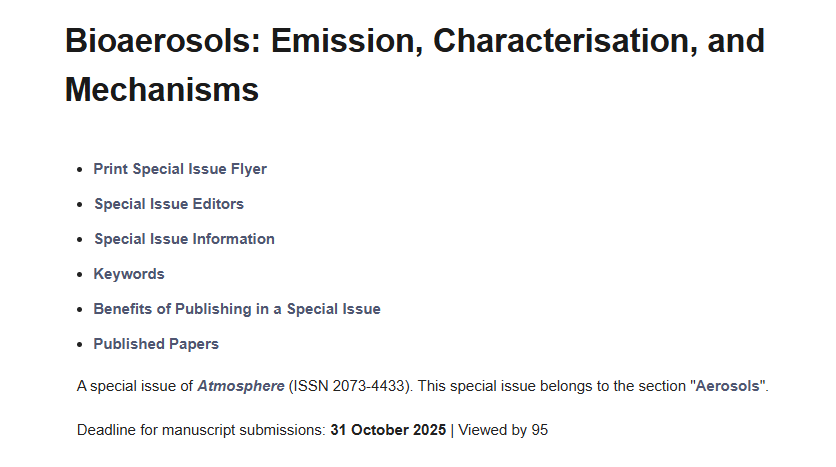Click the bullet beside Keywords
The height and width of the screenshot is (467, 836).
click(80, 275)
